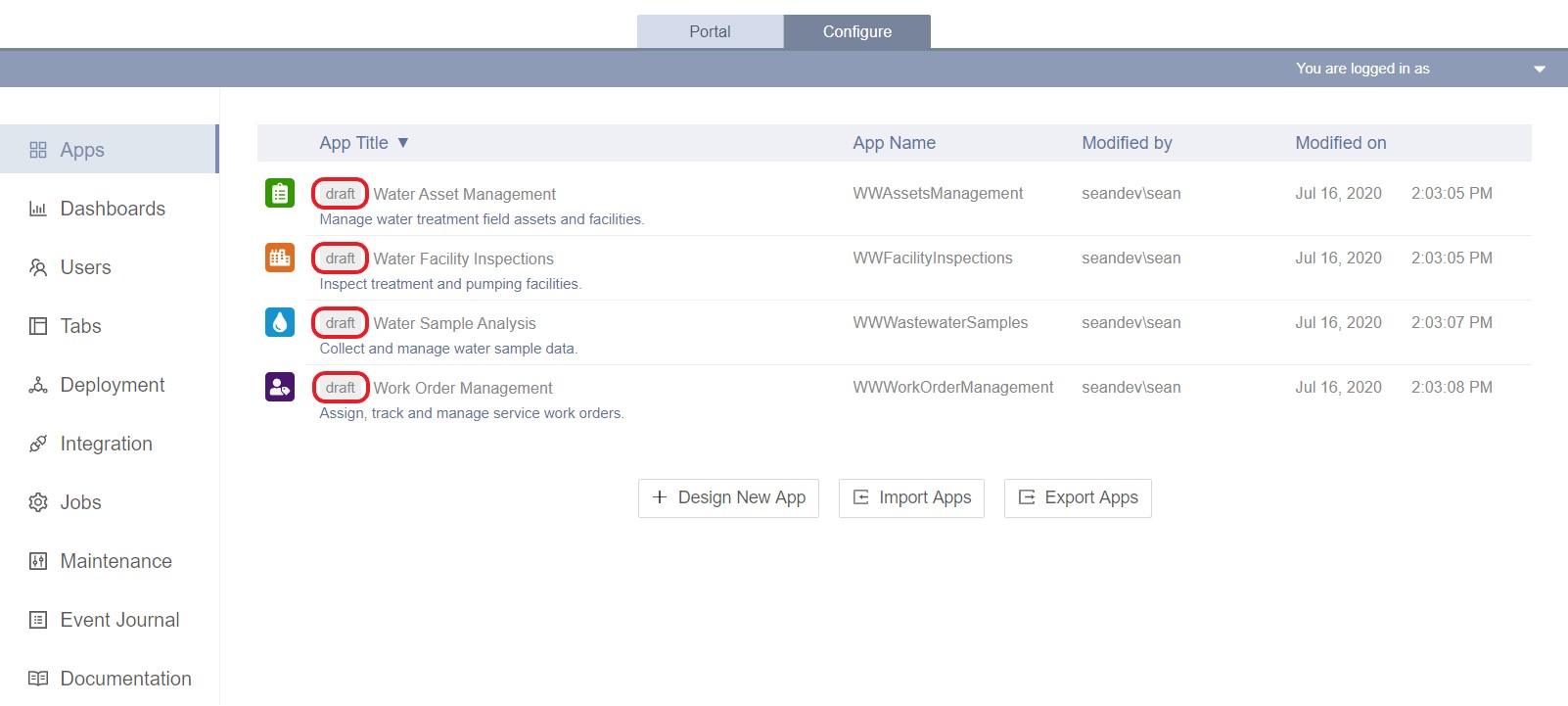Navigate to Integration
The image size is (1568, 706).
pos(109,444)
